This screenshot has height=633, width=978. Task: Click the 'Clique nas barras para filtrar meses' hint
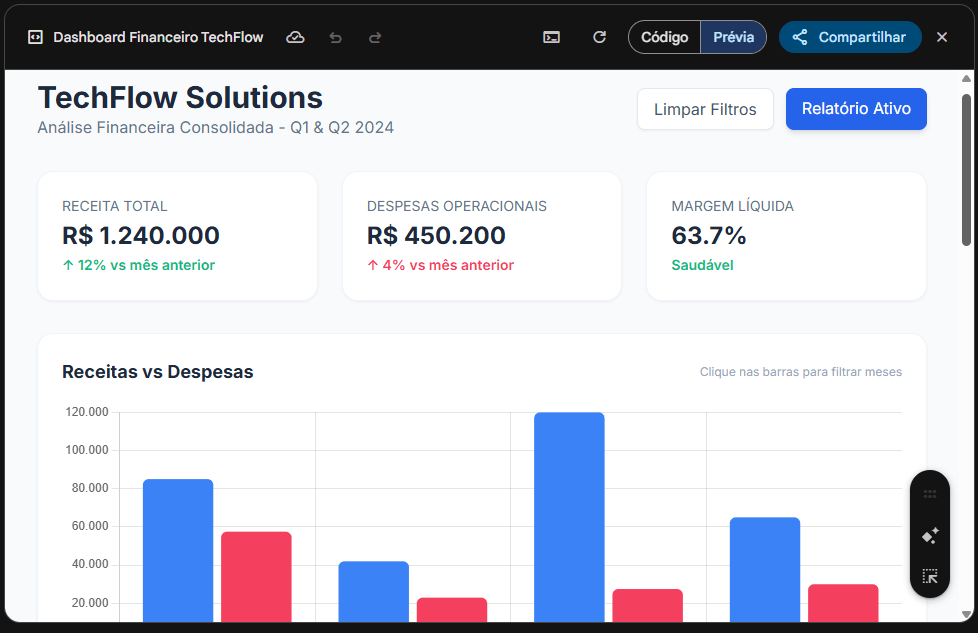pos(801,372)
